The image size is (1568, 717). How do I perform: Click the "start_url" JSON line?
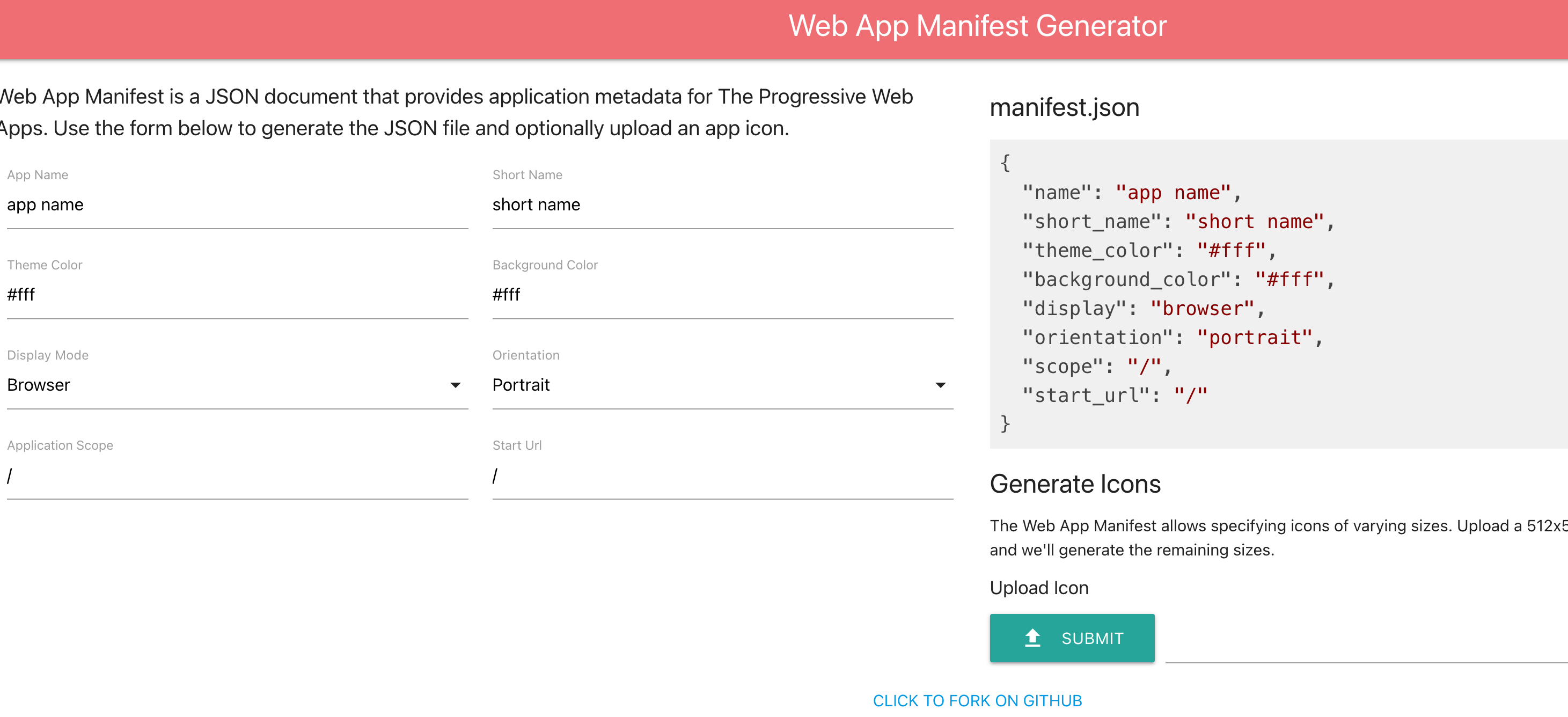click(1115, 396)
